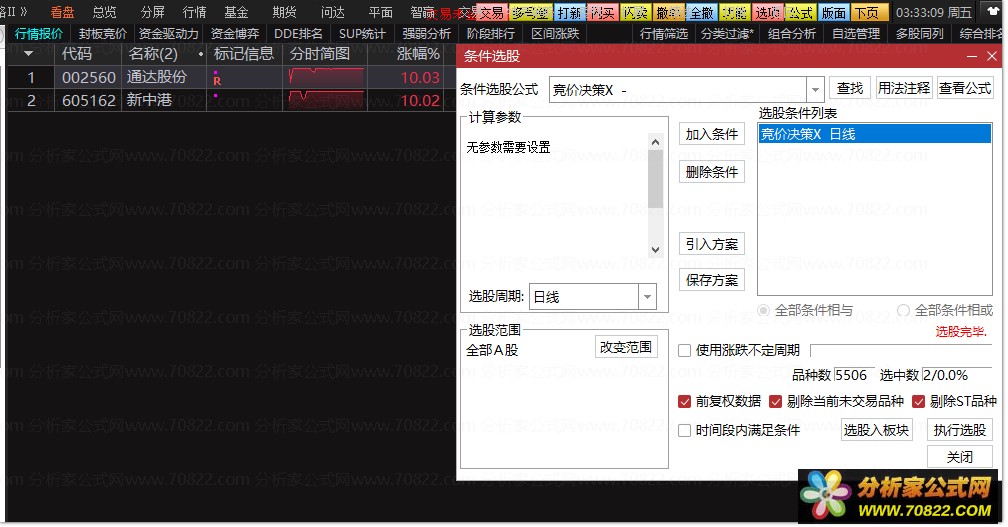The height and width of the screenshot is (527, 1008).
Task: Click the 全撤 cancel-all toolbar button
Action: tap(702, 12)
